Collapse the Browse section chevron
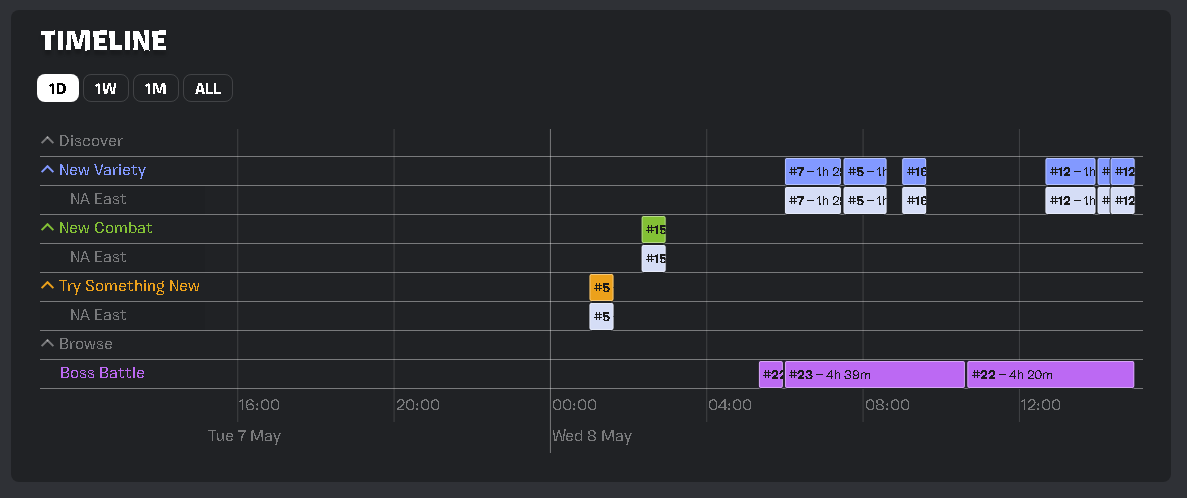Viewport: 1187px width, 498px height. (x=47, y=344)
